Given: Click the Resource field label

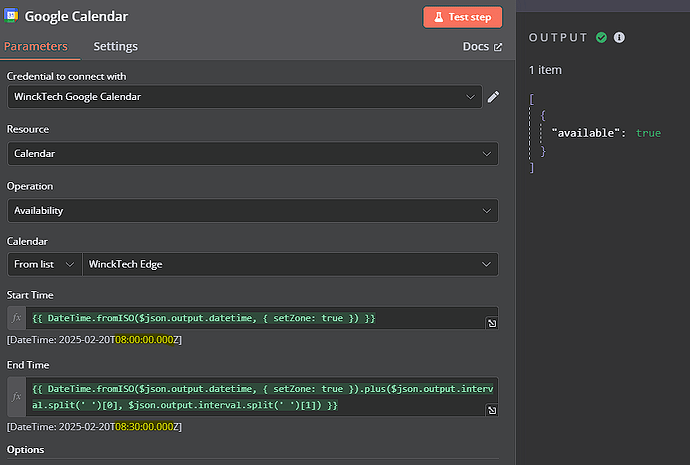Looking at the screenshot, I should click(x=28, y=129).
